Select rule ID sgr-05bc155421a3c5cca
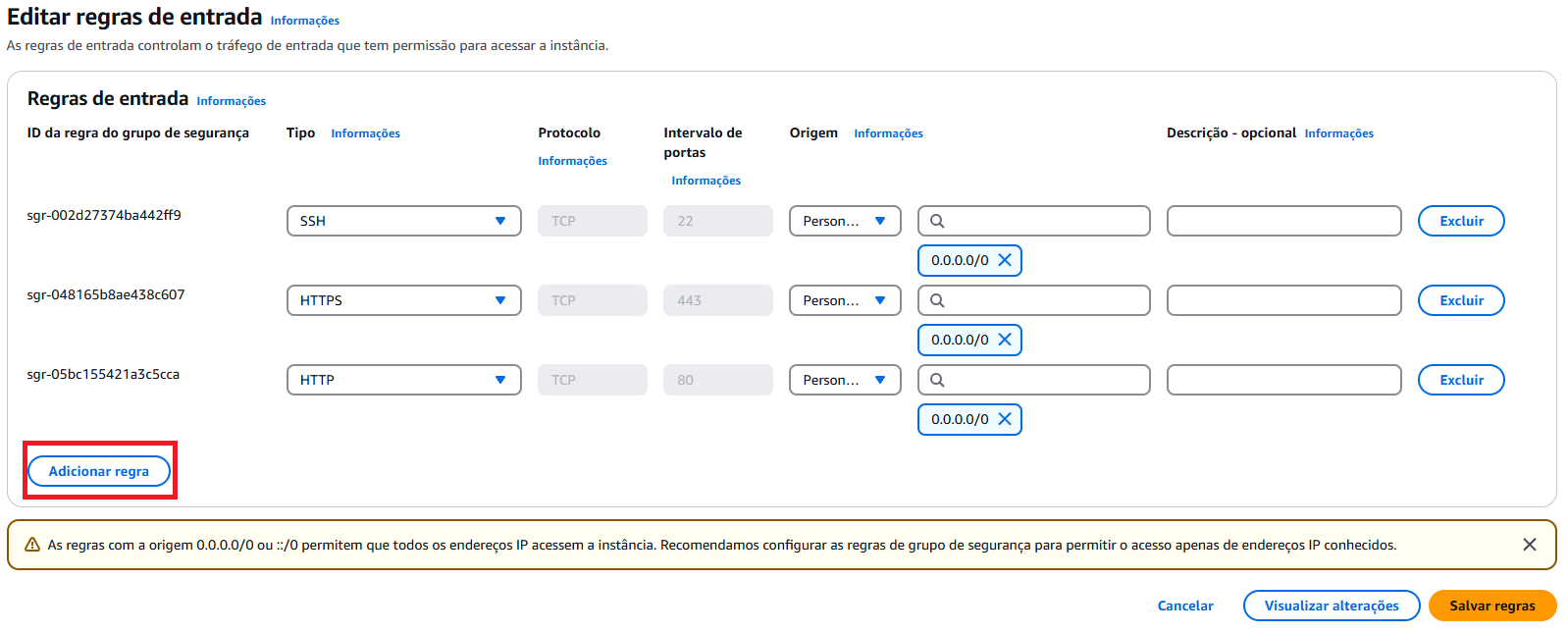 click(103, 374)
